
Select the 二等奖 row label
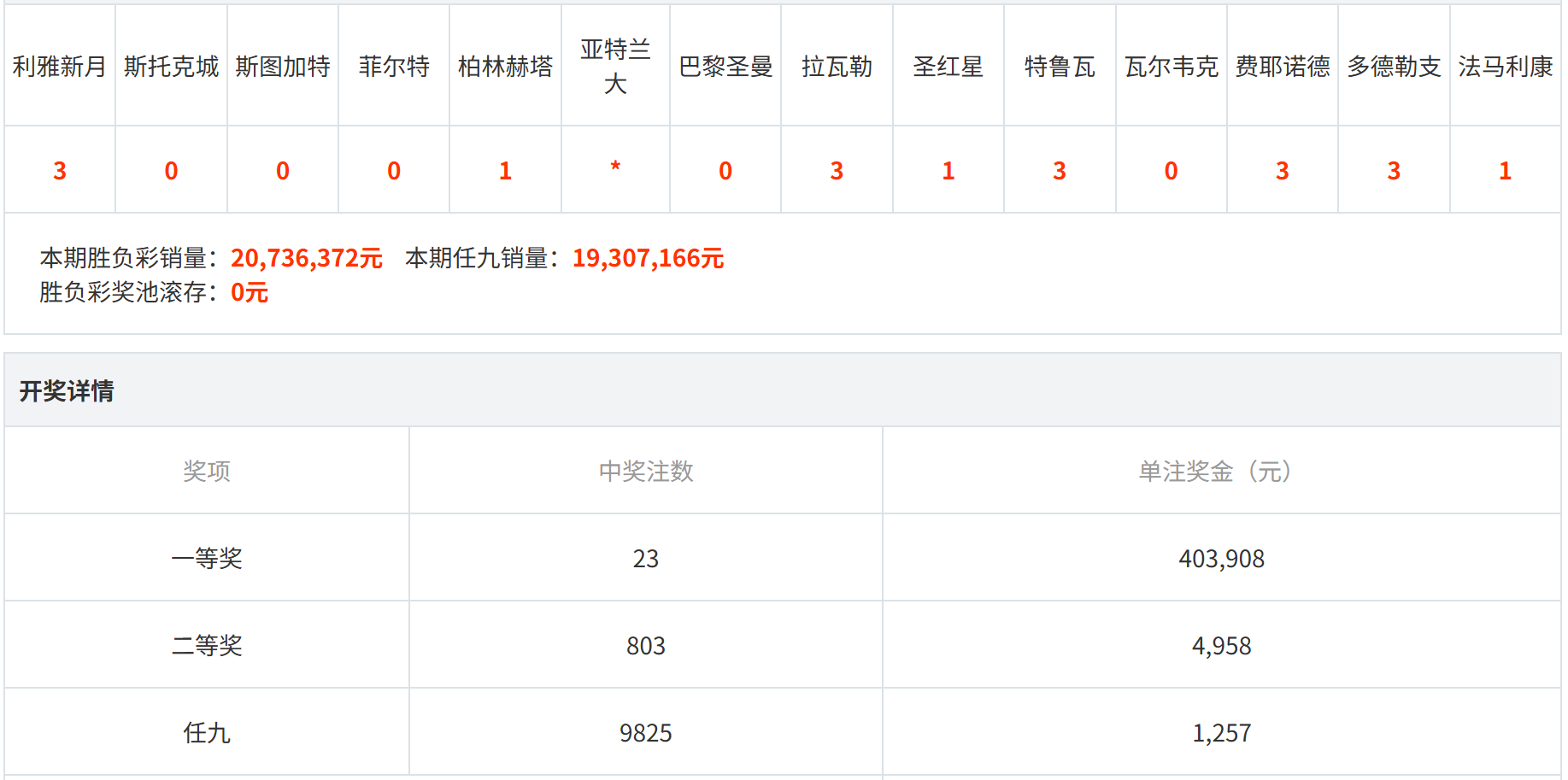tap(207, 646)
